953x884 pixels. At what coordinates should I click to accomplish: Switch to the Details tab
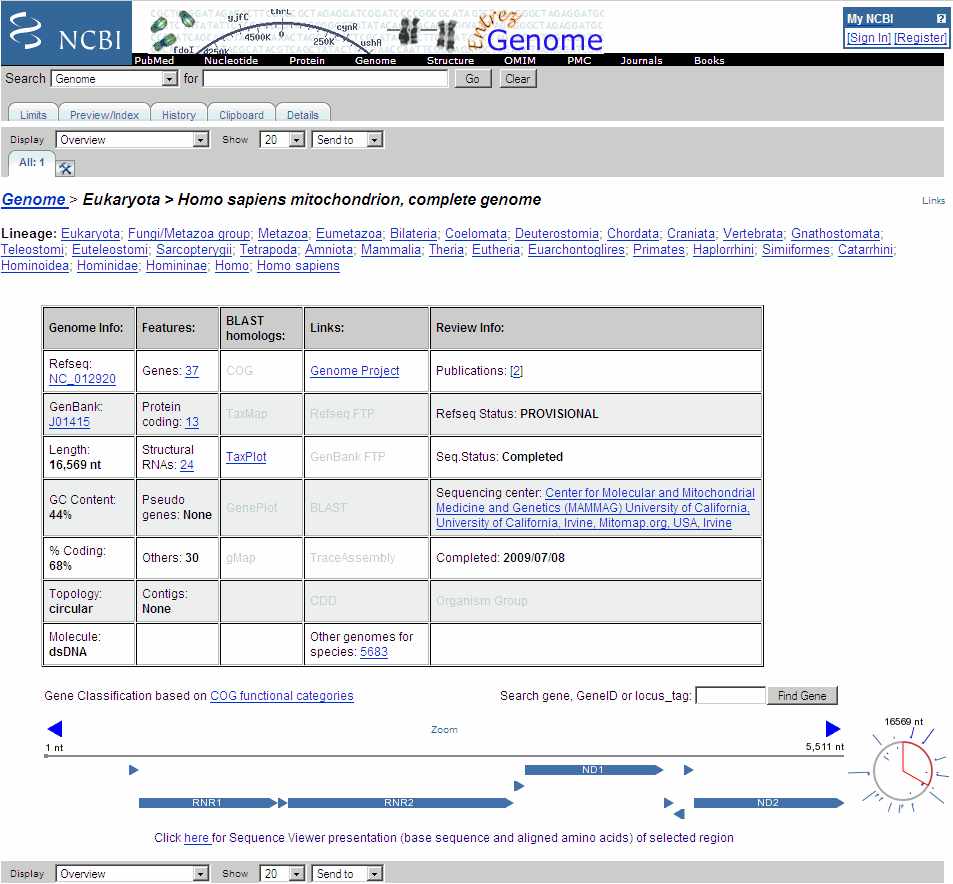pos(303,115)
